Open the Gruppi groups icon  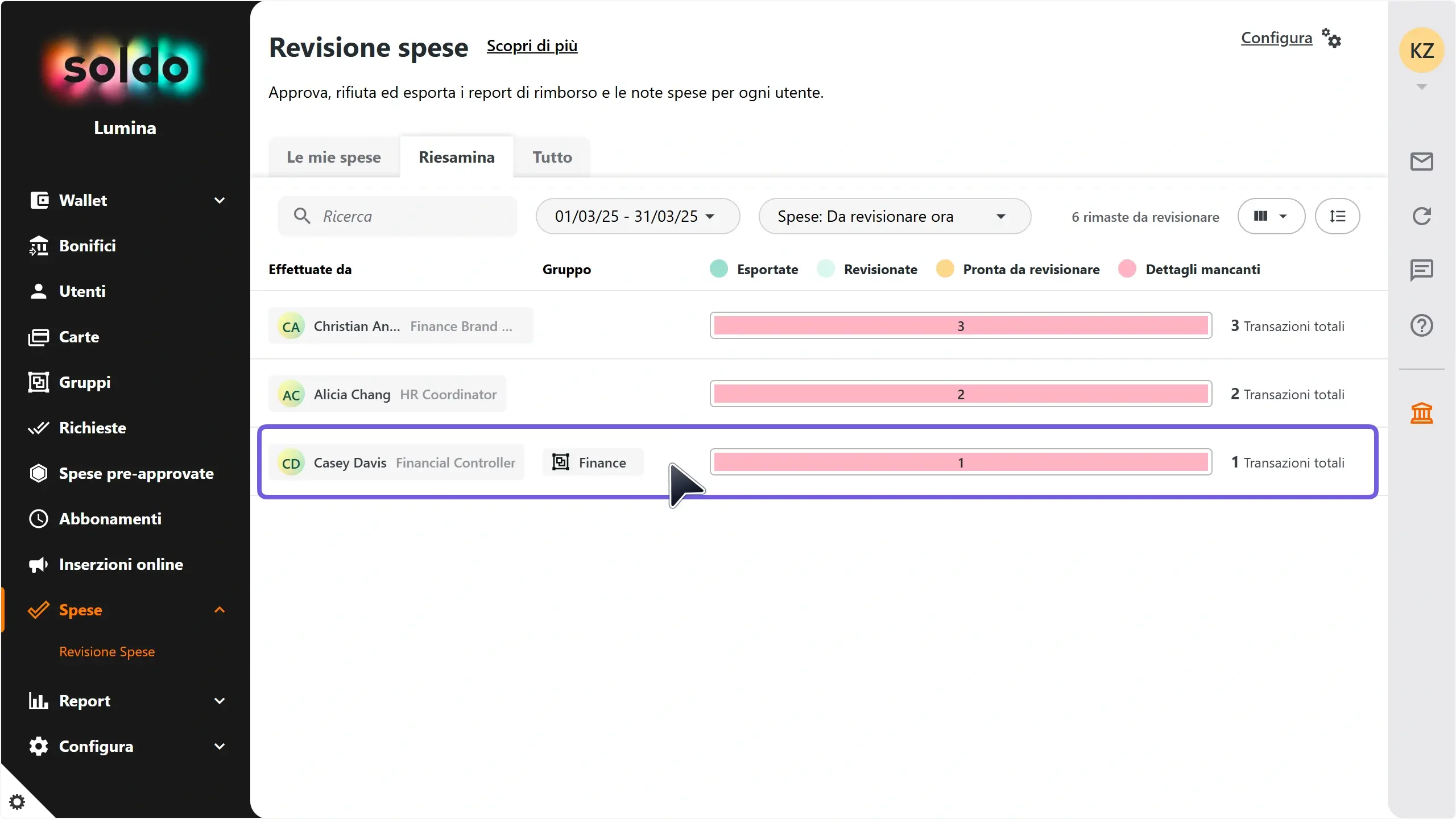(x=39, y=382)
